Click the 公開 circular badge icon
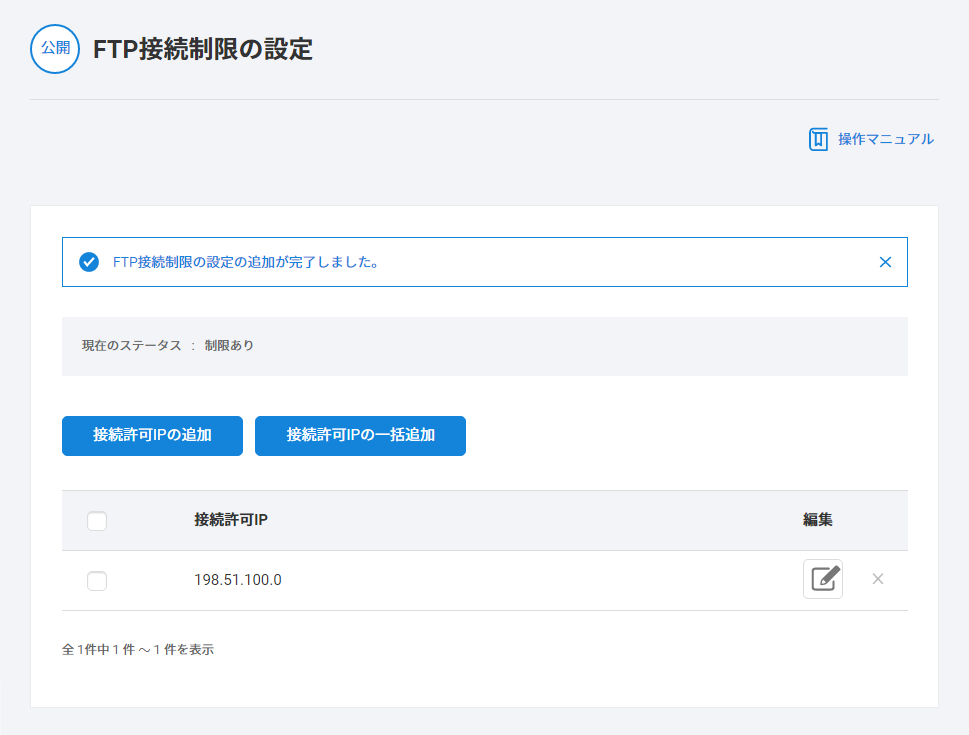The image size is (969, 735). click(55, 49)
